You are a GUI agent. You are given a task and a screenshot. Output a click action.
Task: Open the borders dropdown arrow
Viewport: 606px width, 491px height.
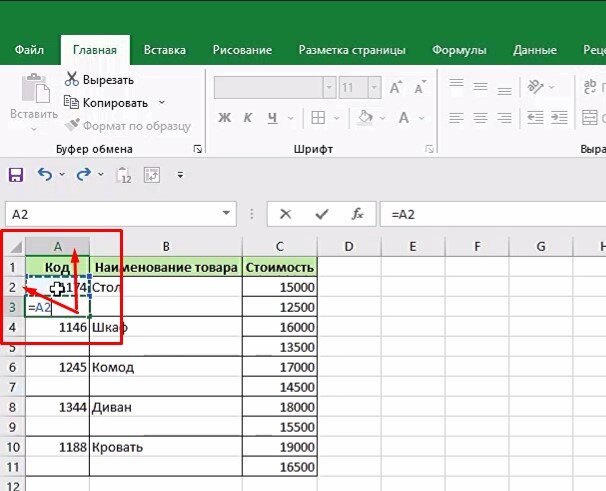pos(337,118)
